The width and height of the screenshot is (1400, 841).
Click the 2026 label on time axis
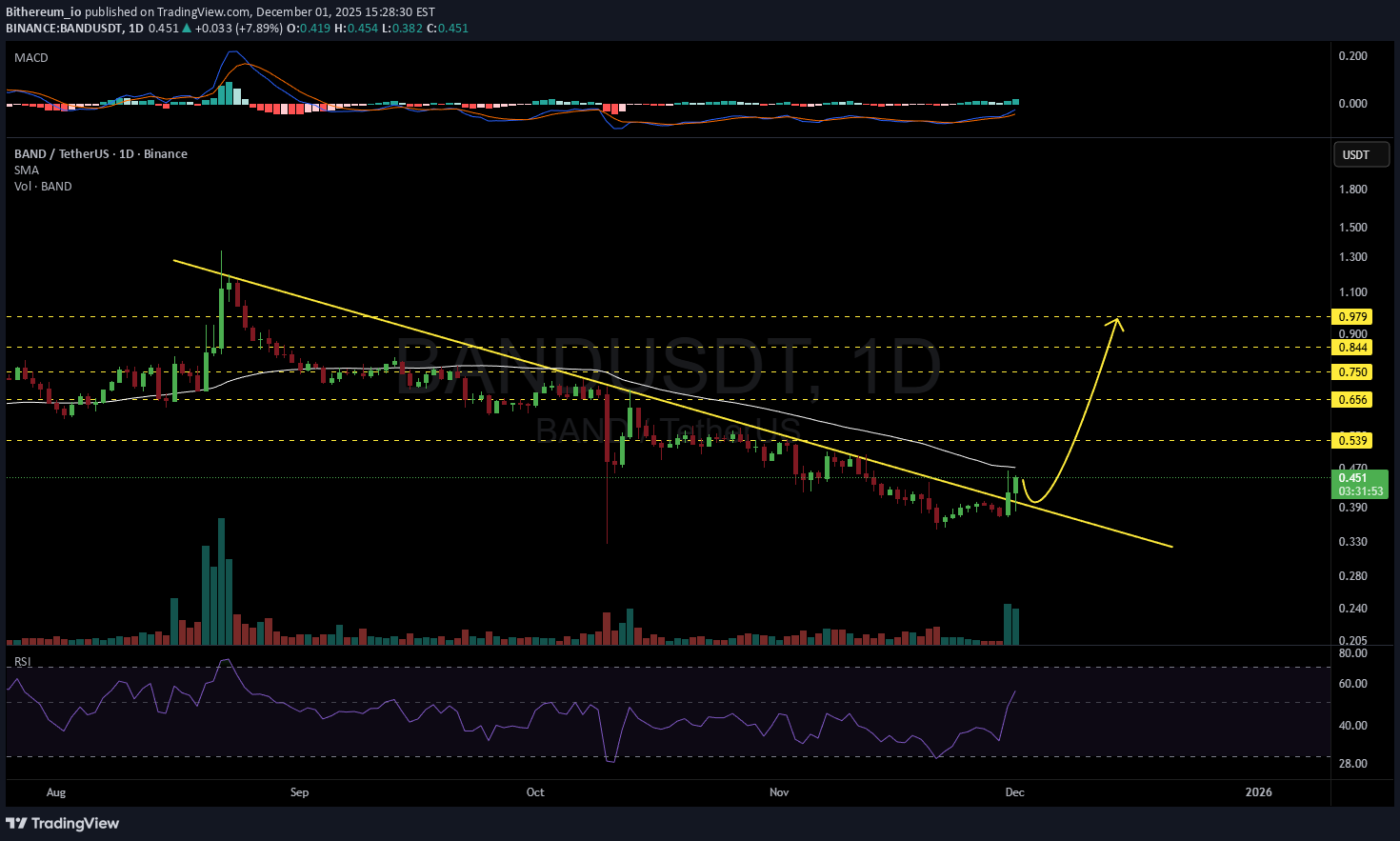click(1258, 792)
